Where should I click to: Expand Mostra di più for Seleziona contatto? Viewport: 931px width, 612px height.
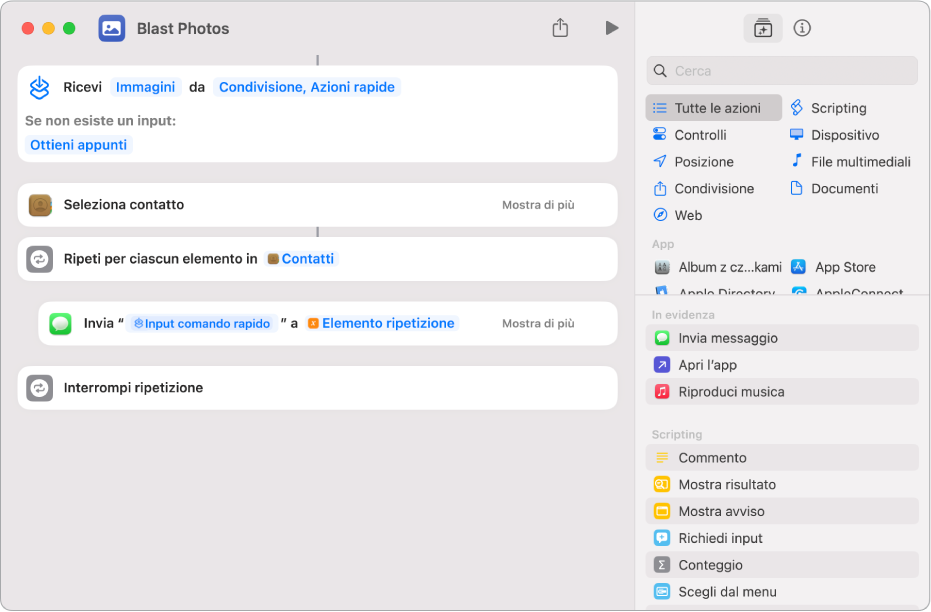click(x=538, y=205)
